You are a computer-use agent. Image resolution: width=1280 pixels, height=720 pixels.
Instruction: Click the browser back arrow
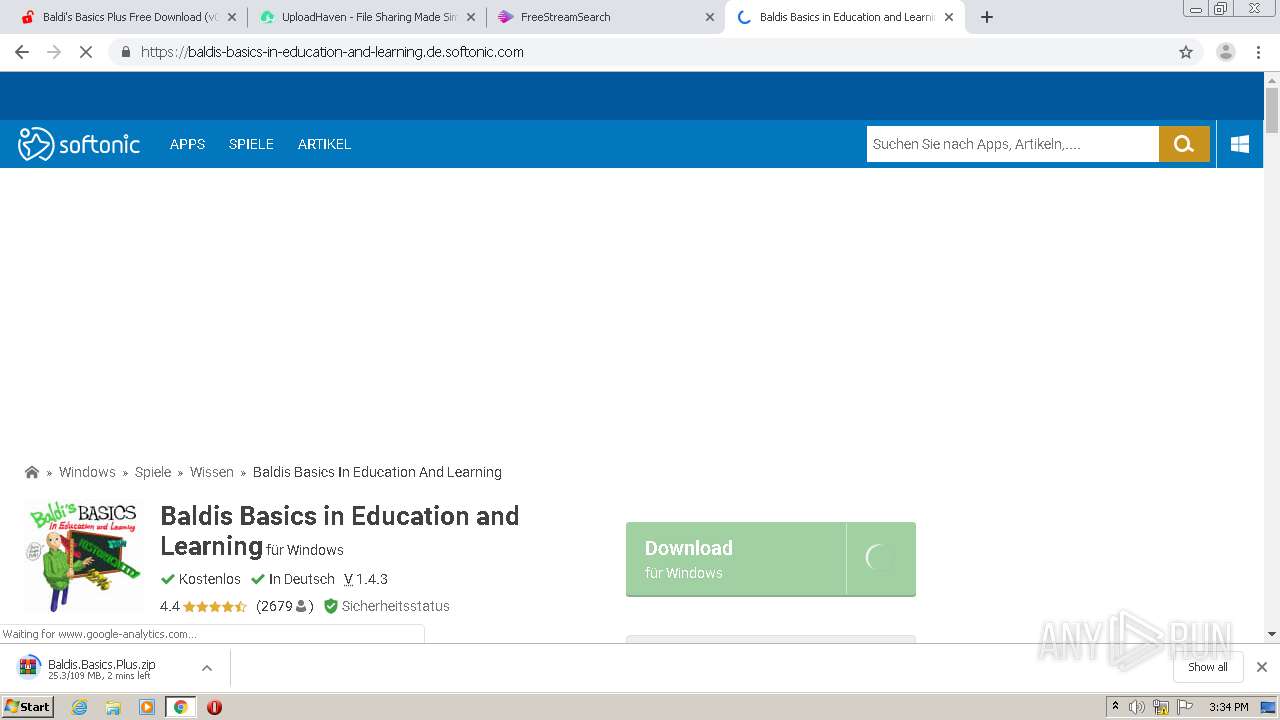tap(22, 52)
